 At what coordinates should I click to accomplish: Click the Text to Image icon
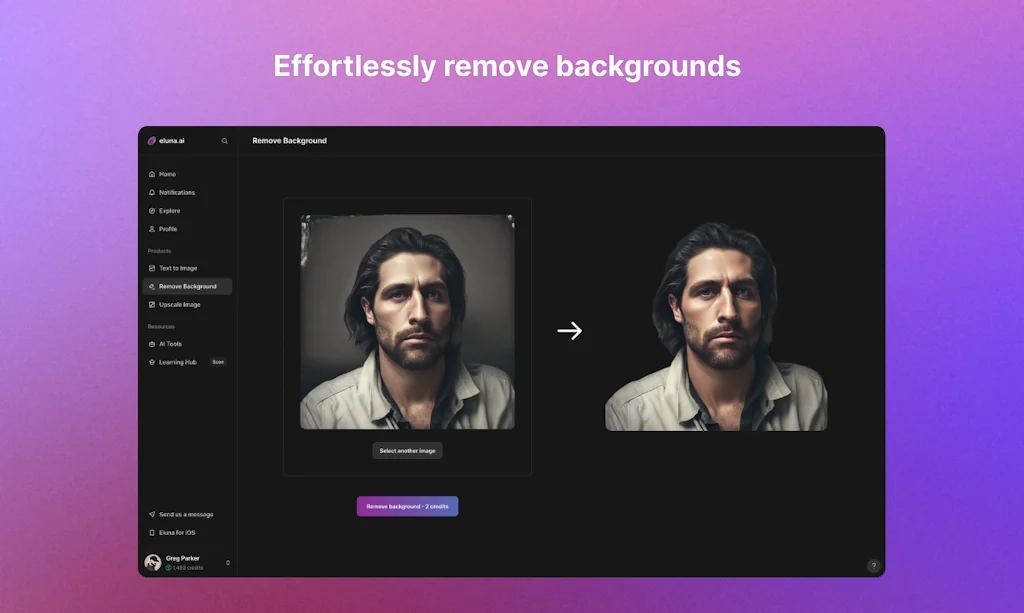click(152, 268)
